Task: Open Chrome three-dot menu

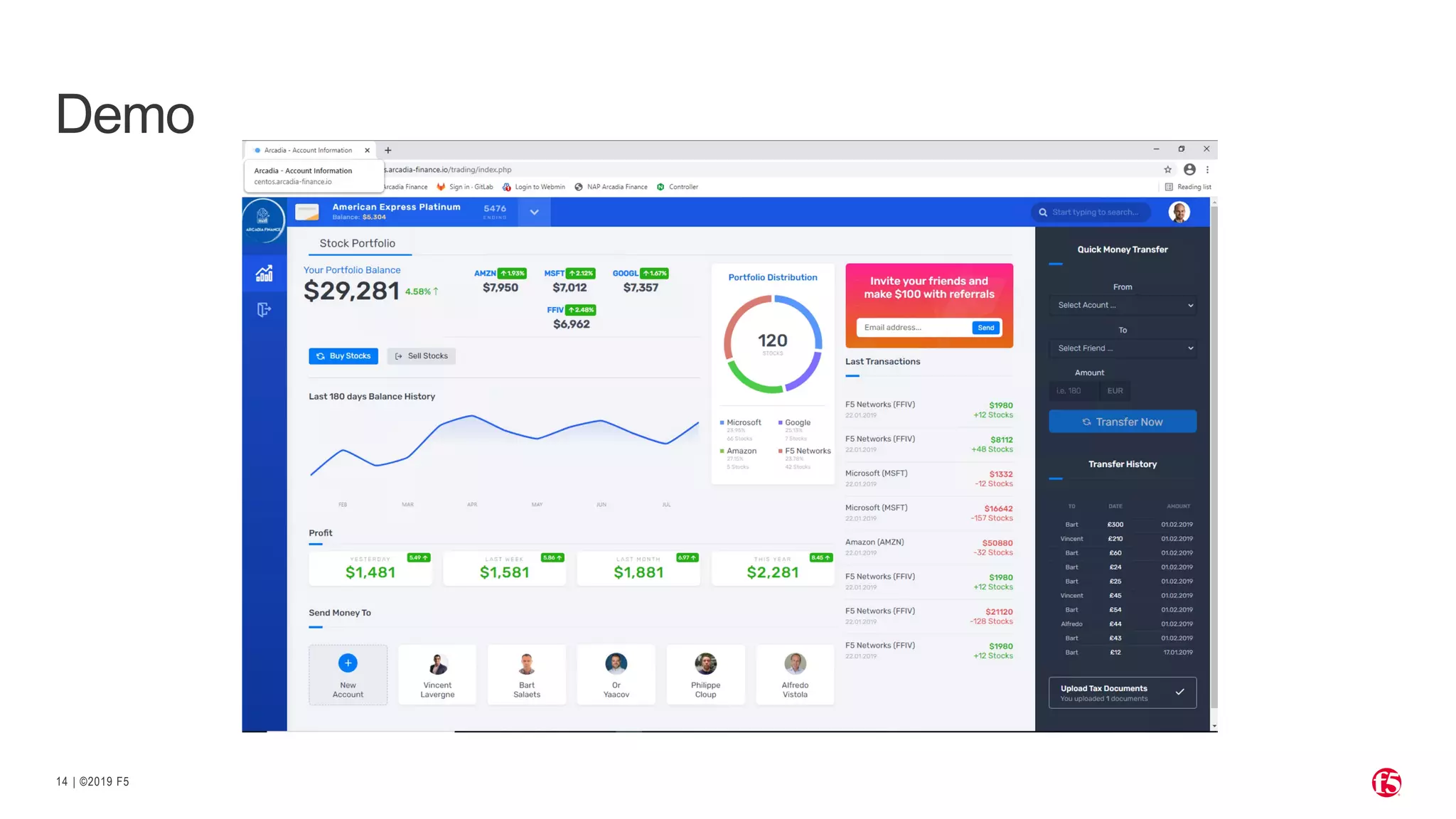Action: pyautogui.click(x=1207, y=169)
